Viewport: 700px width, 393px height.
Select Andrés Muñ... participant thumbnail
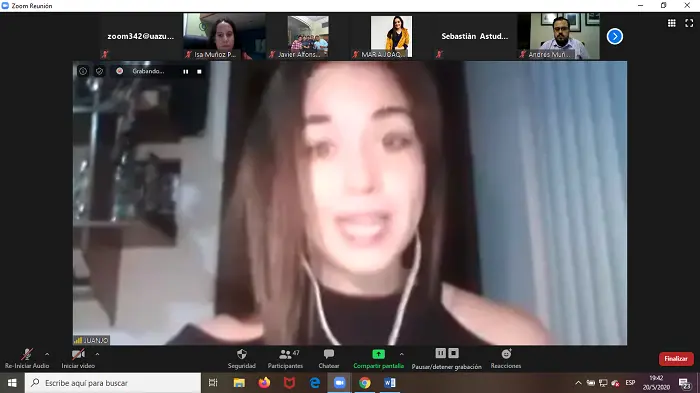[x=558, y=36]
